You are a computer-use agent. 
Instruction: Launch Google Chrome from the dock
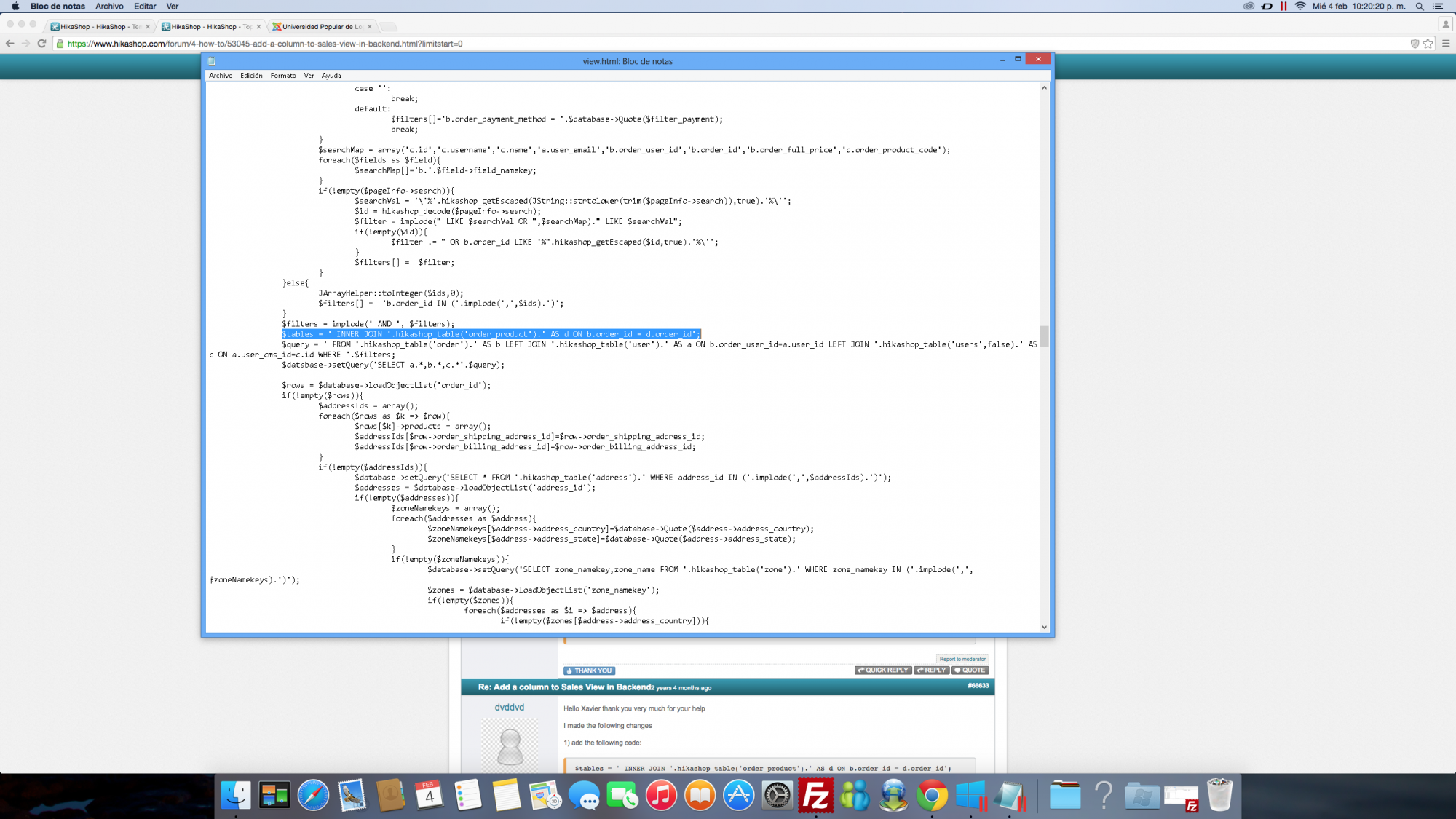[x=932, y=795]
